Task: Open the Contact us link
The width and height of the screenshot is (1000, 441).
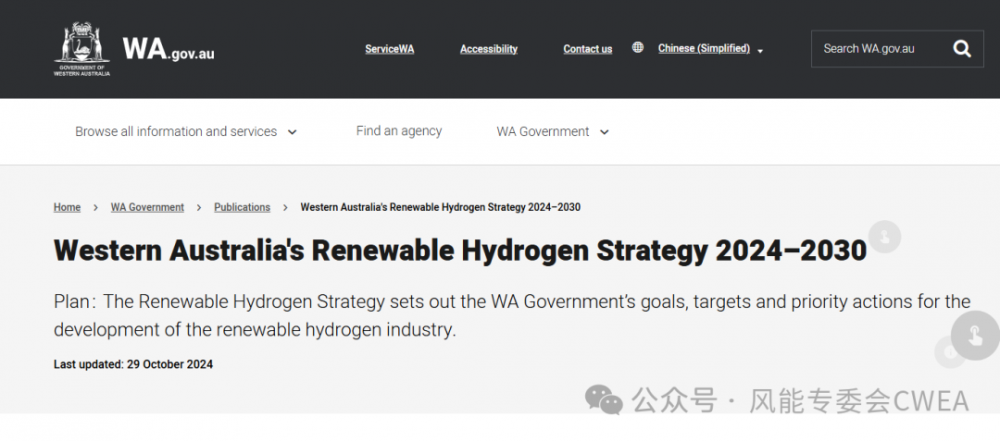Action: click(588, 49)
